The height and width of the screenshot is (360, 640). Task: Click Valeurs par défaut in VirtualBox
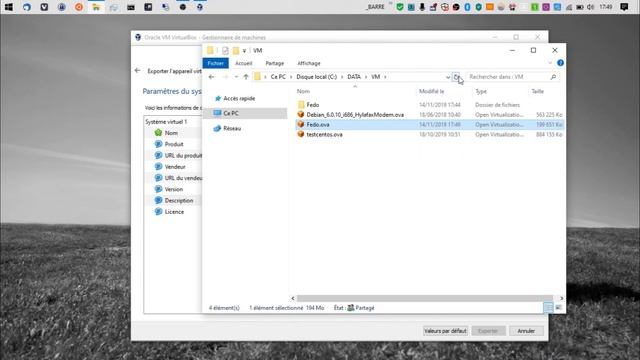coord(445,331)
